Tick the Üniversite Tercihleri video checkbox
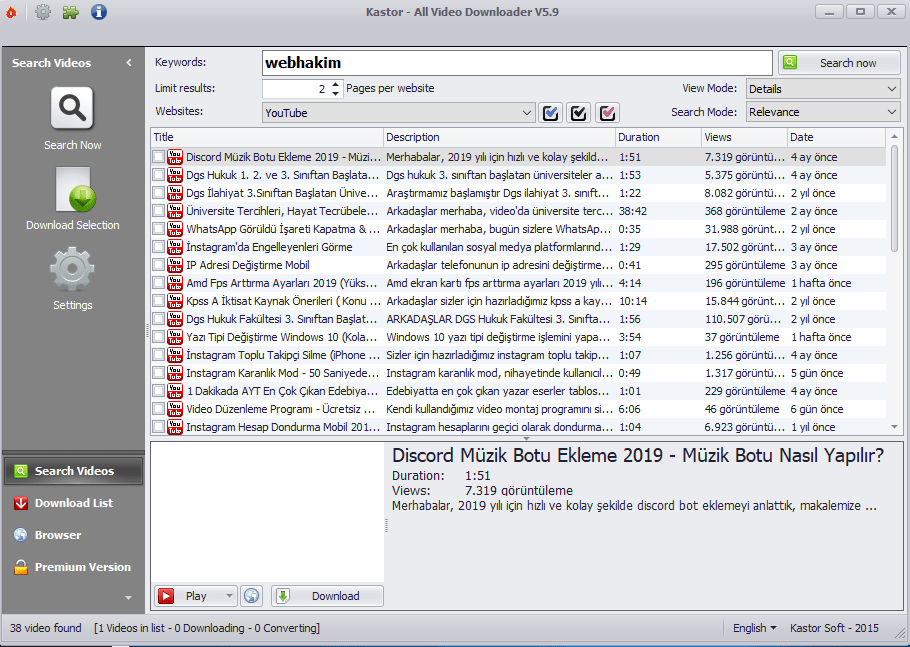Image resolution: width=910 pixels, height=647 pixels. pyautogui.click(x=158, y=211)
